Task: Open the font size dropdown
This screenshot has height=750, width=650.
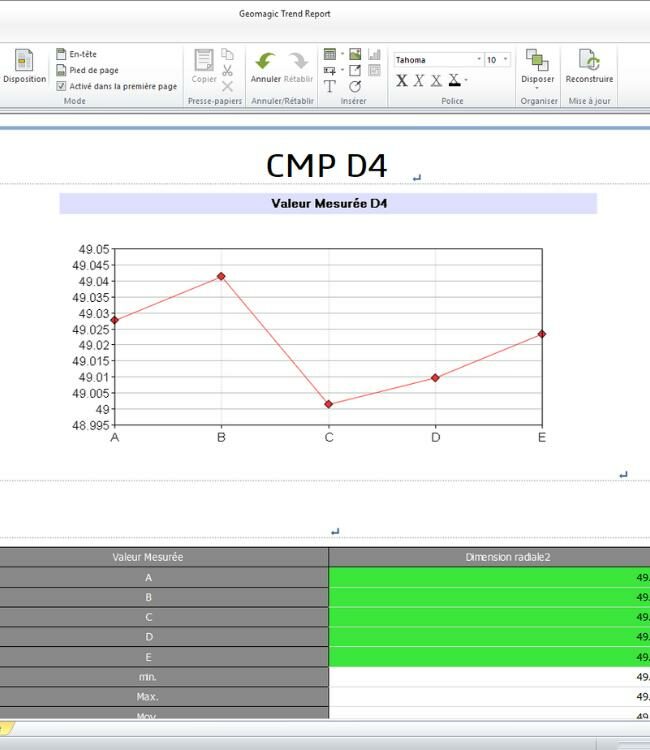Action: point(505,60)
